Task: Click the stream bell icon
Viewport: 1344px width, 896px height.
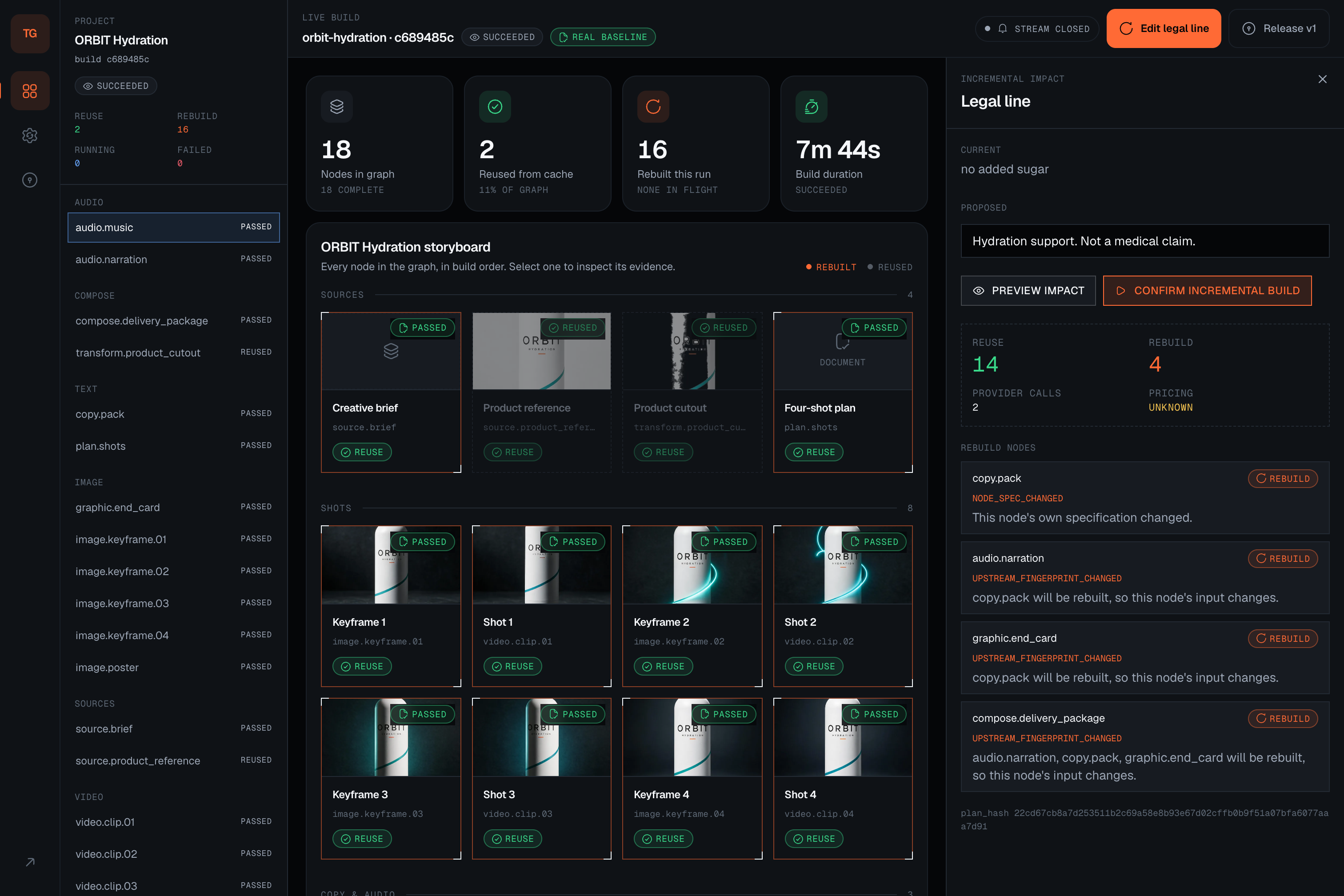Action: pyautogui.click(x=1002, y=28)
